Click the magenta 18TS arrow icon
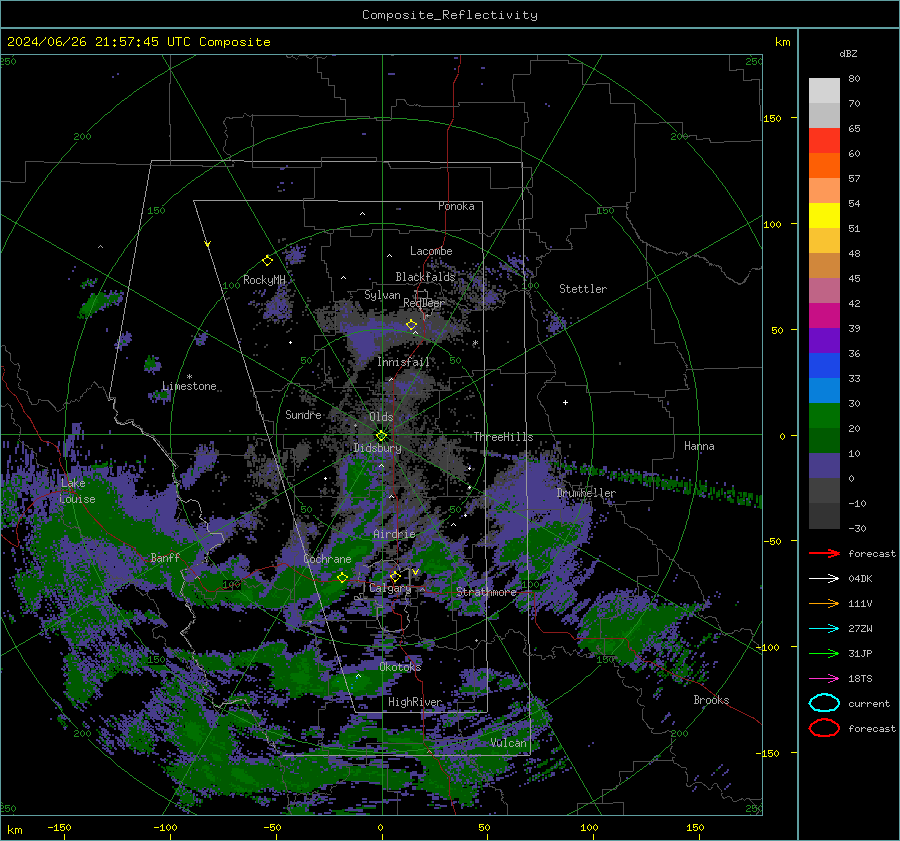 (x=824, y=679)
